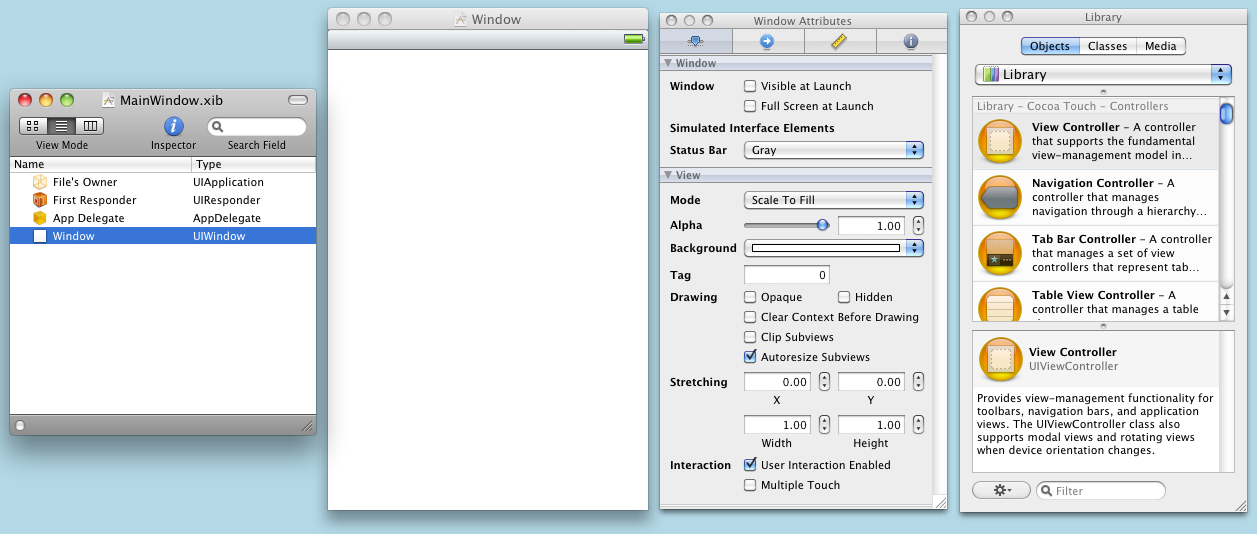Click the Alpha 1.00 text field
This screenshot has height=534, width=1257.
coord(872,226)
